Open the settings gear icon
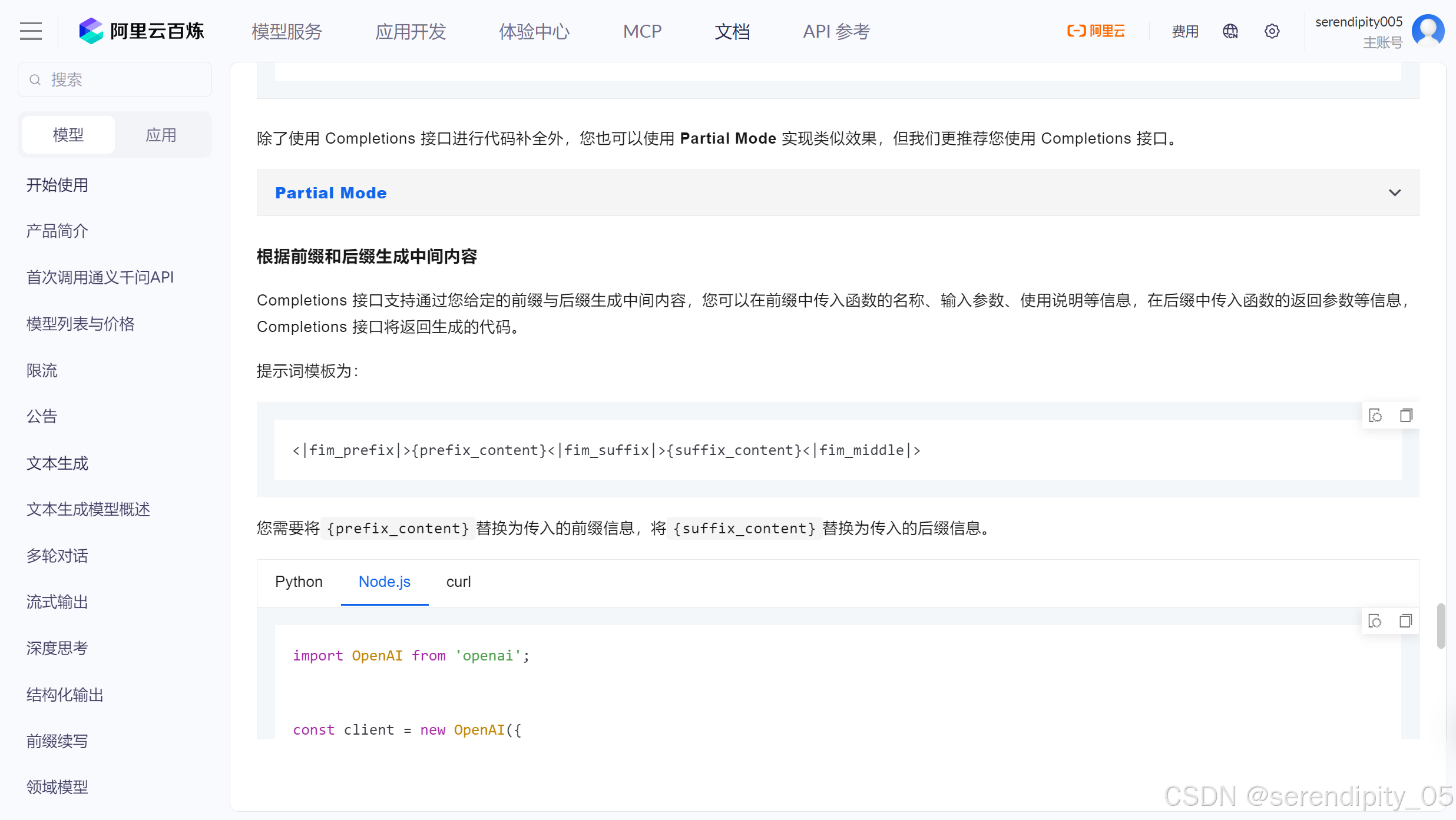This screenshot has height=820, width=1456. [1272, 31]
